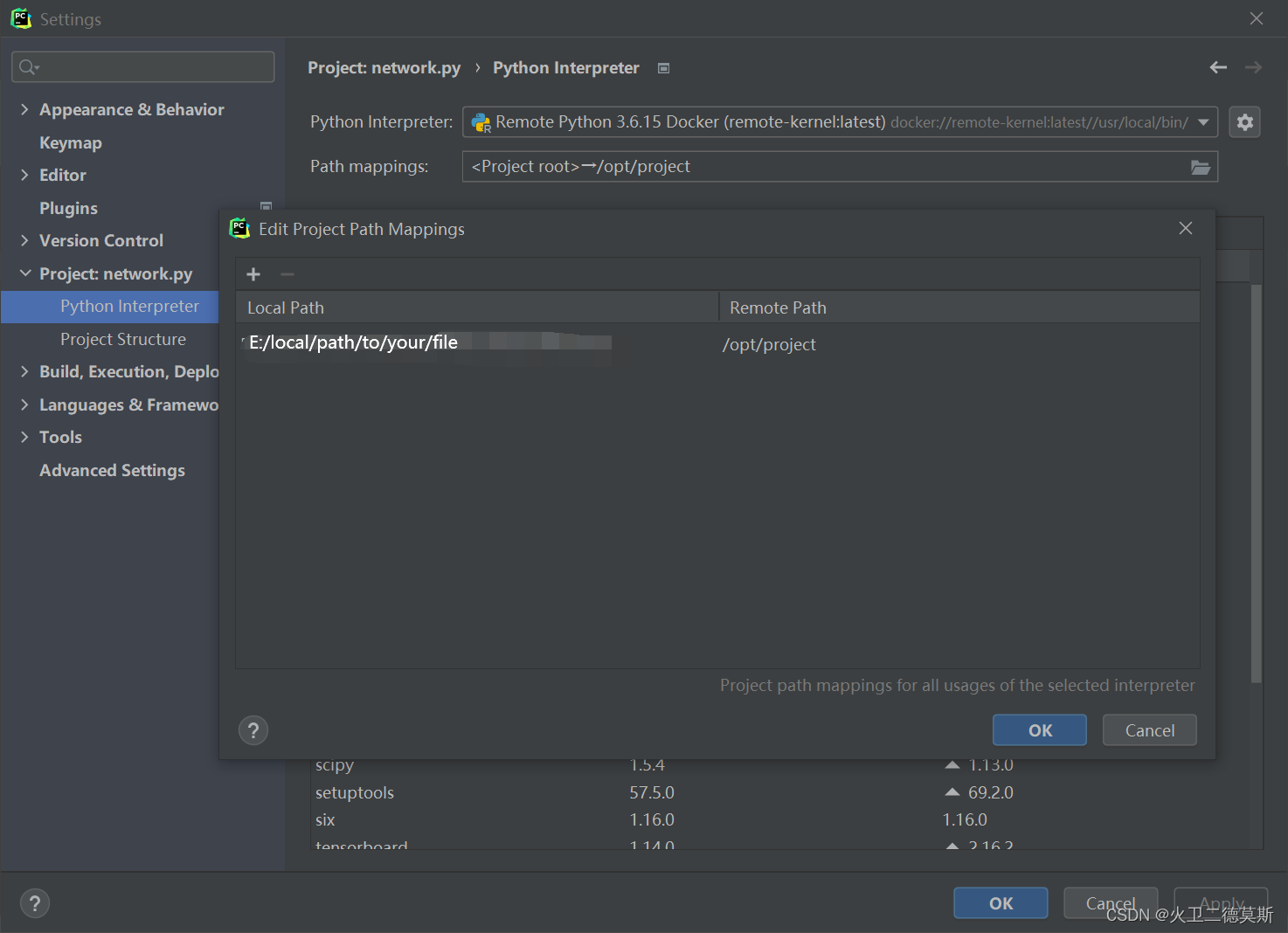The height and width of the screenshot is (933, 1288).
Task: Click the Settings search field
Action: 142,66
